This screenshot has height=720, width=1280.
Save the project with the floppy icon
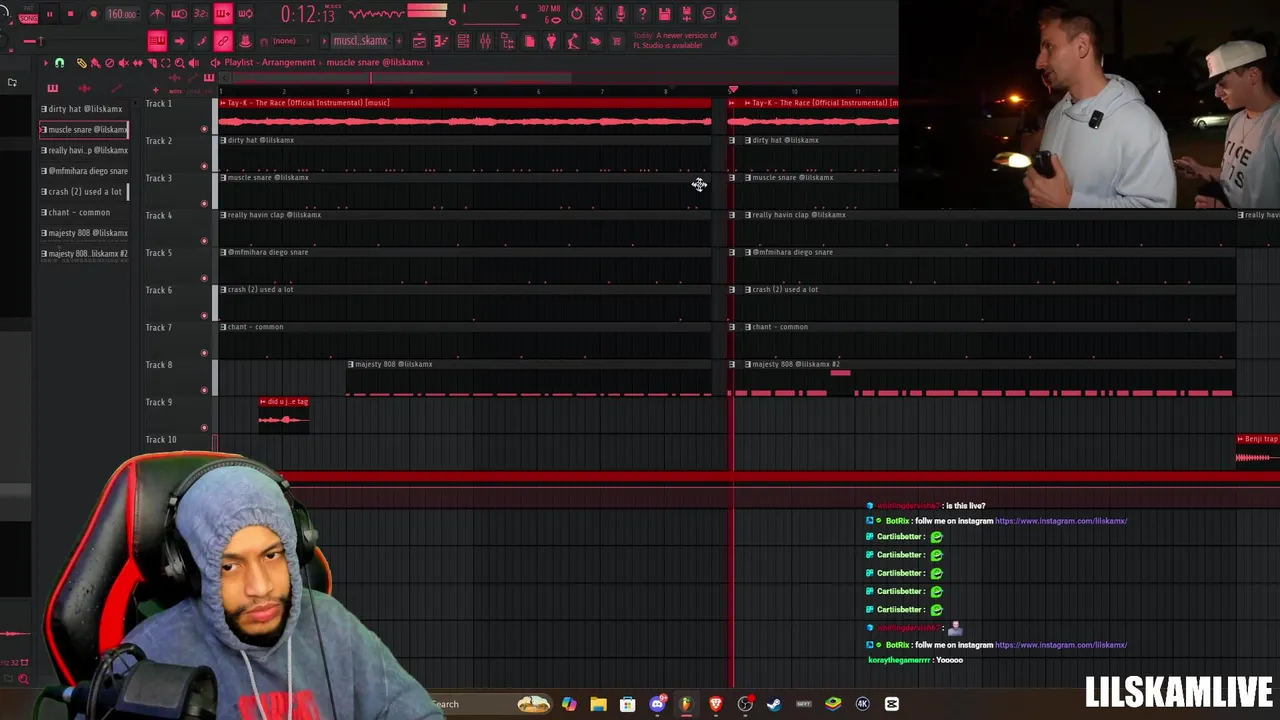tap(665, 14)
